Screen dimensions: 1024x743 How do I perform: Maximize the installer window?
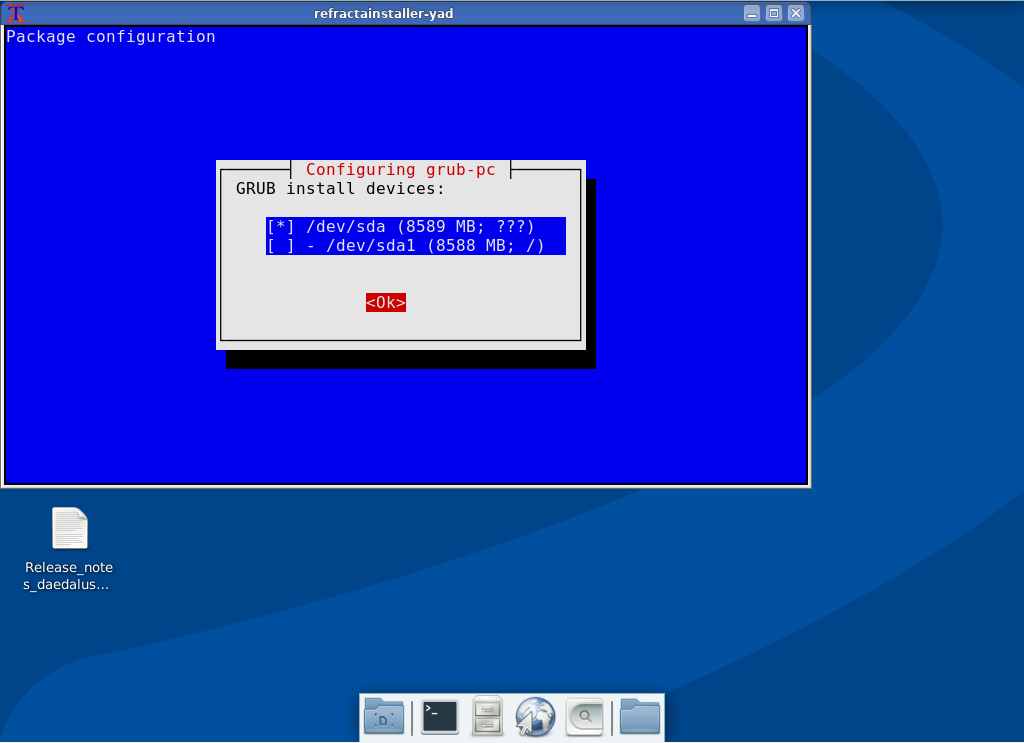pos(771,13)
